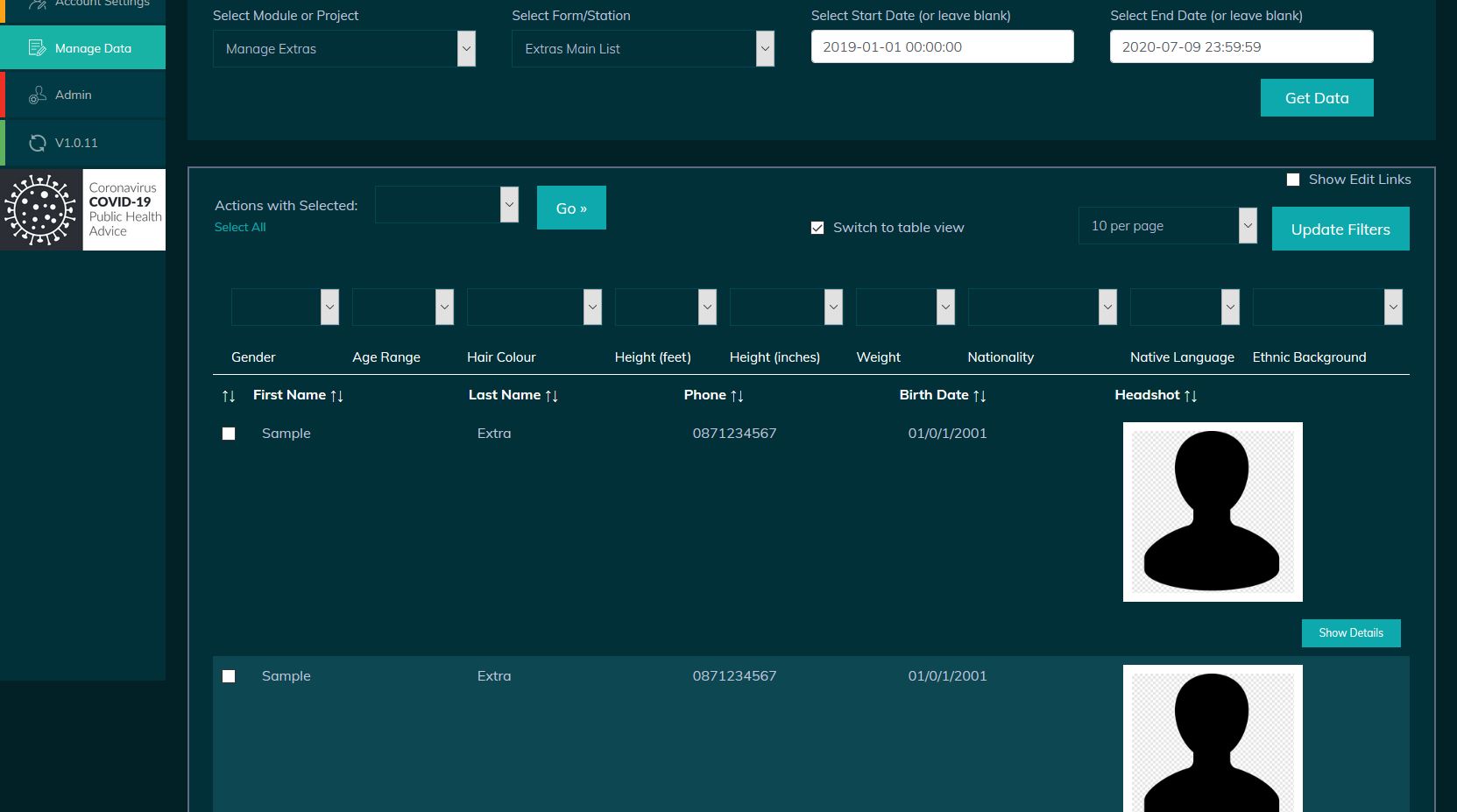The image size is (1457, 812).
Task: Click the Sample Extra headshot thumbnail
Action: coord(1212,512)
